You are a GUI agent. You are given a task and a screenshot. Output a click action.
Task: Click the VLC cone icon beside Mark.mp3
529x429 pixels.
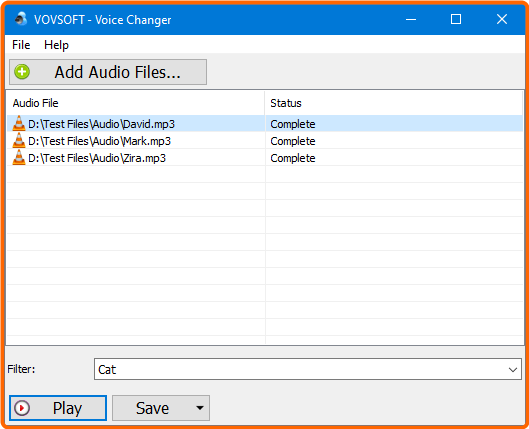[x=19, y=140]
